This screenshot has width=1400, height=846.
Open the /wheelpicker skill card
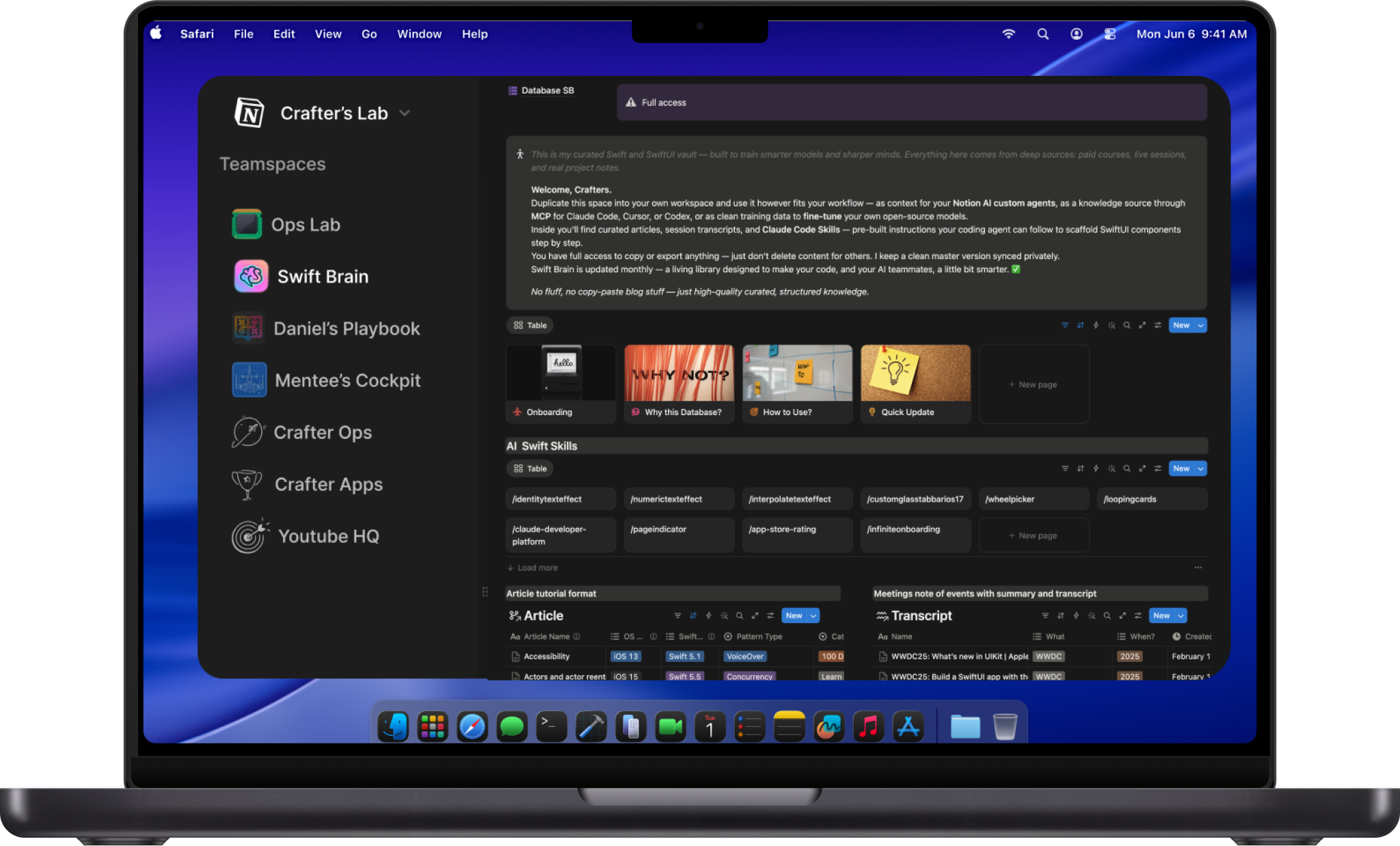click(x=1034, y=499)
